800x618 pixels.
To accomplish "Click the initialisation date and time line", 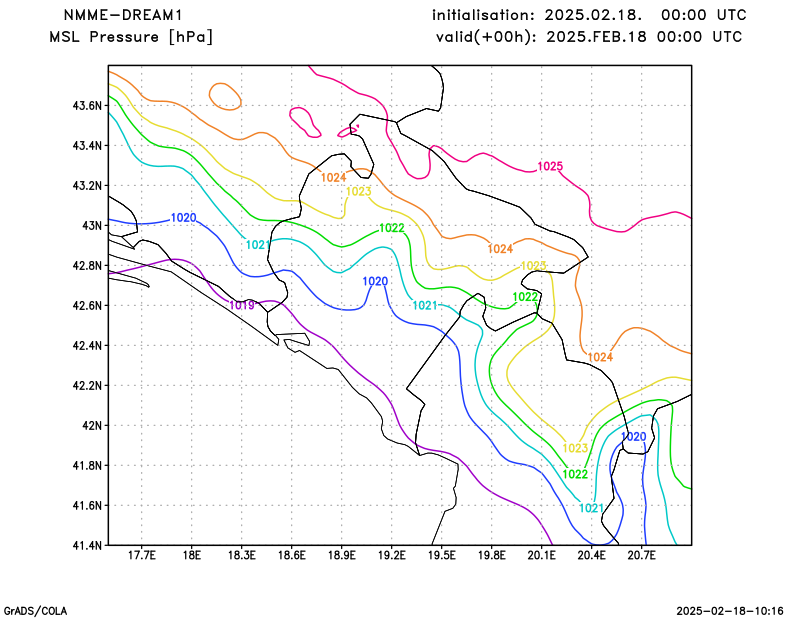I will click(589, 15).
